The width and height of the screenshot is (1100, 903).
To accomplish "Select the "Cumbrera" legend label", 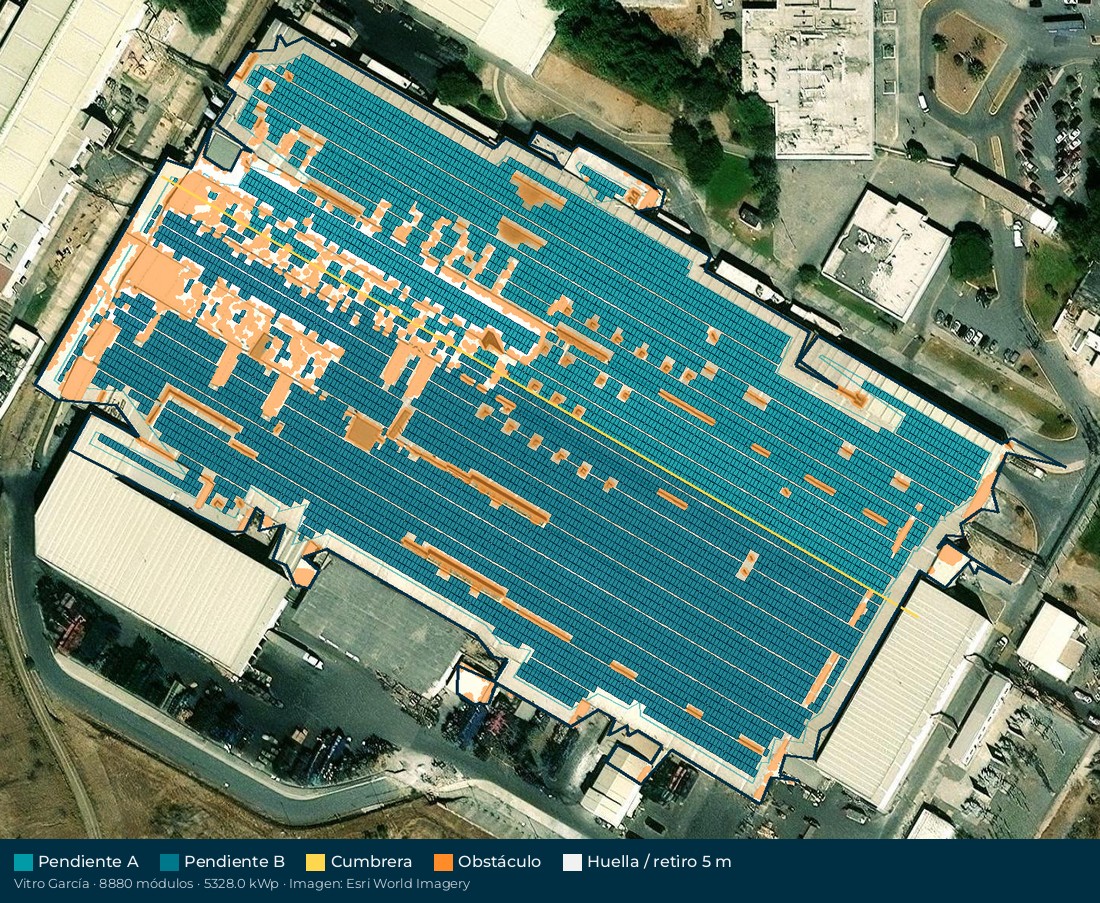I will tap(372, 862).
